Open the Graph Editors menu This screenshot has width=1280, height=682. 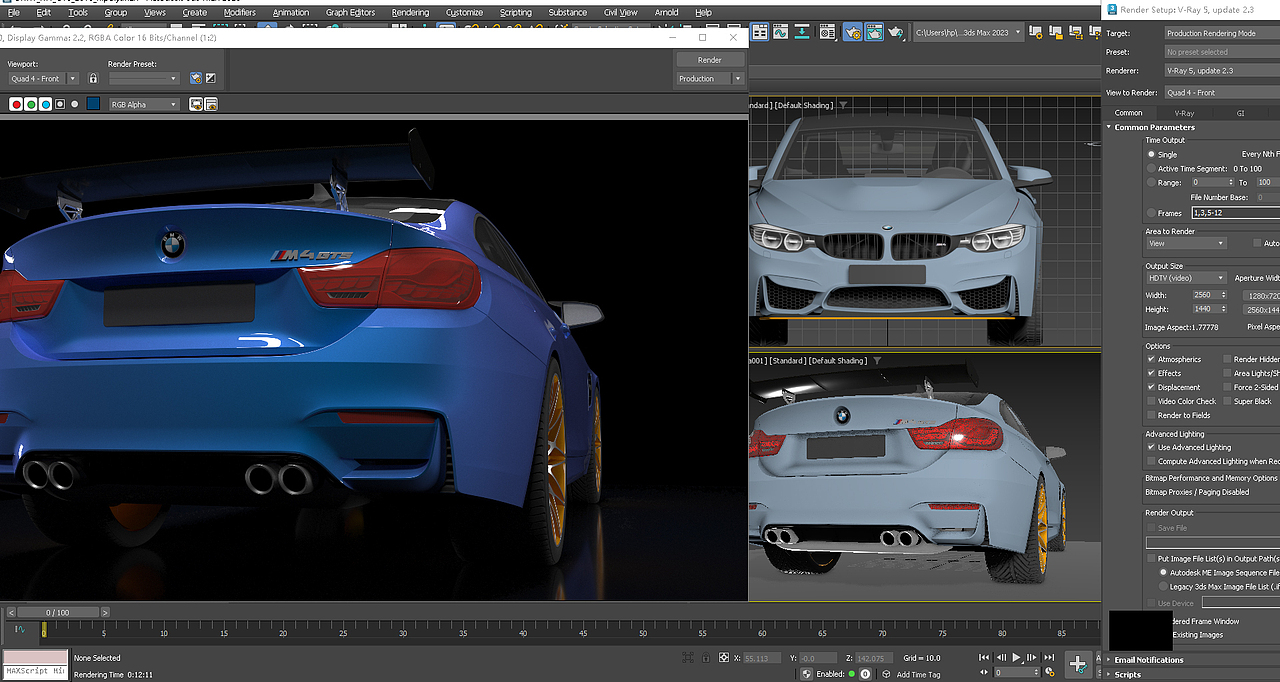coord(350,13)
